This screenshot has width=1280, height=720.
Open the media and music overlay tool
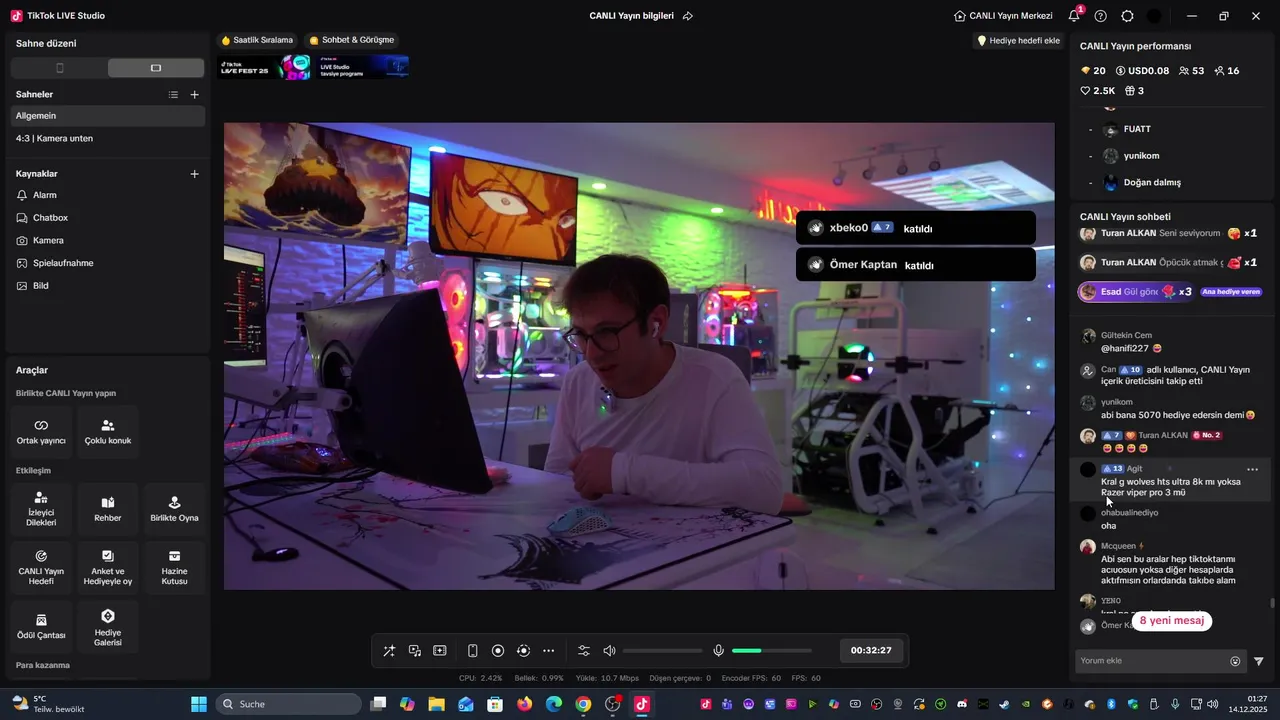[x=415, y=651]
